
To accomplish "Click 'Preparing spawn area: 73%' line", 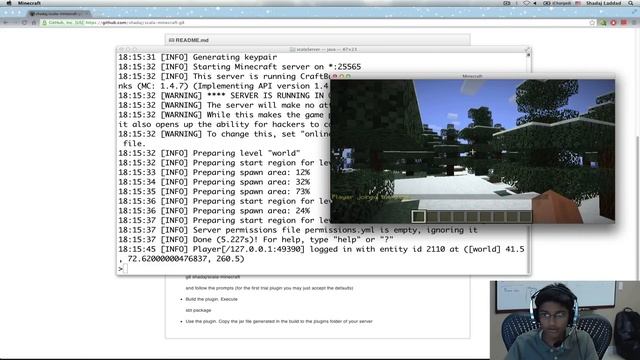I will click(214, 191).
